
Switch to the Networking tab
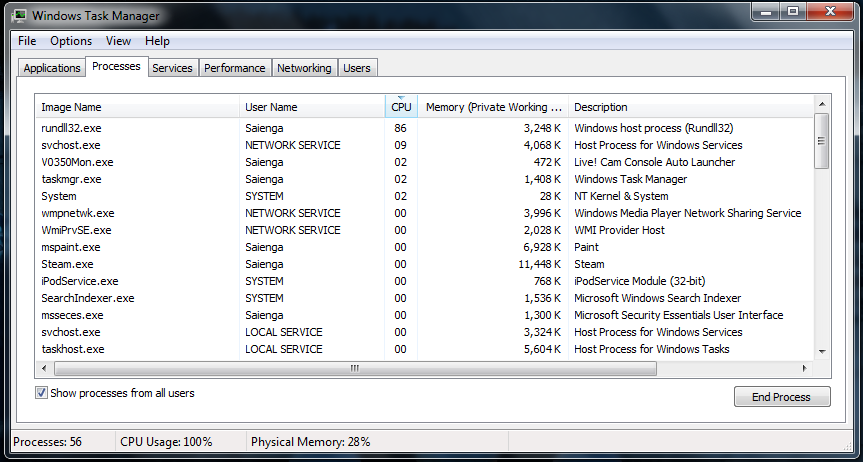click(x=304, y=68)
